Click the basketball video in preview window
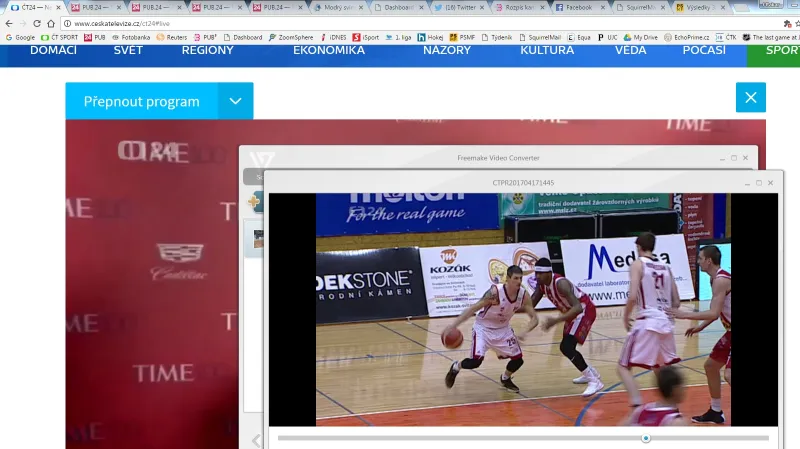800x449 pixels. (523, 309)
